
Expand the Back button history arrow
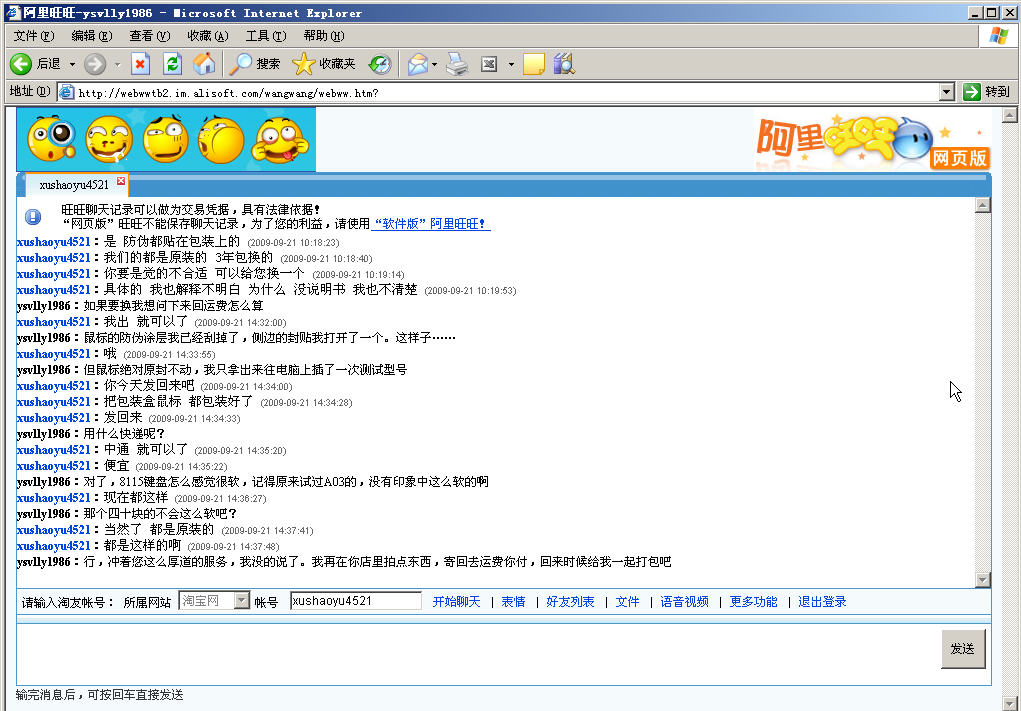[x=72, y=64]
